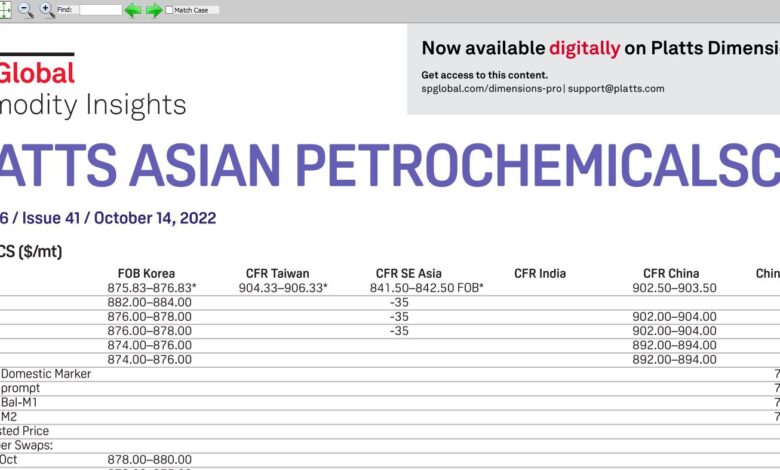
Task: Select the value 875.83–876.83* under FOB Korea
Action: tap(152, 288)
